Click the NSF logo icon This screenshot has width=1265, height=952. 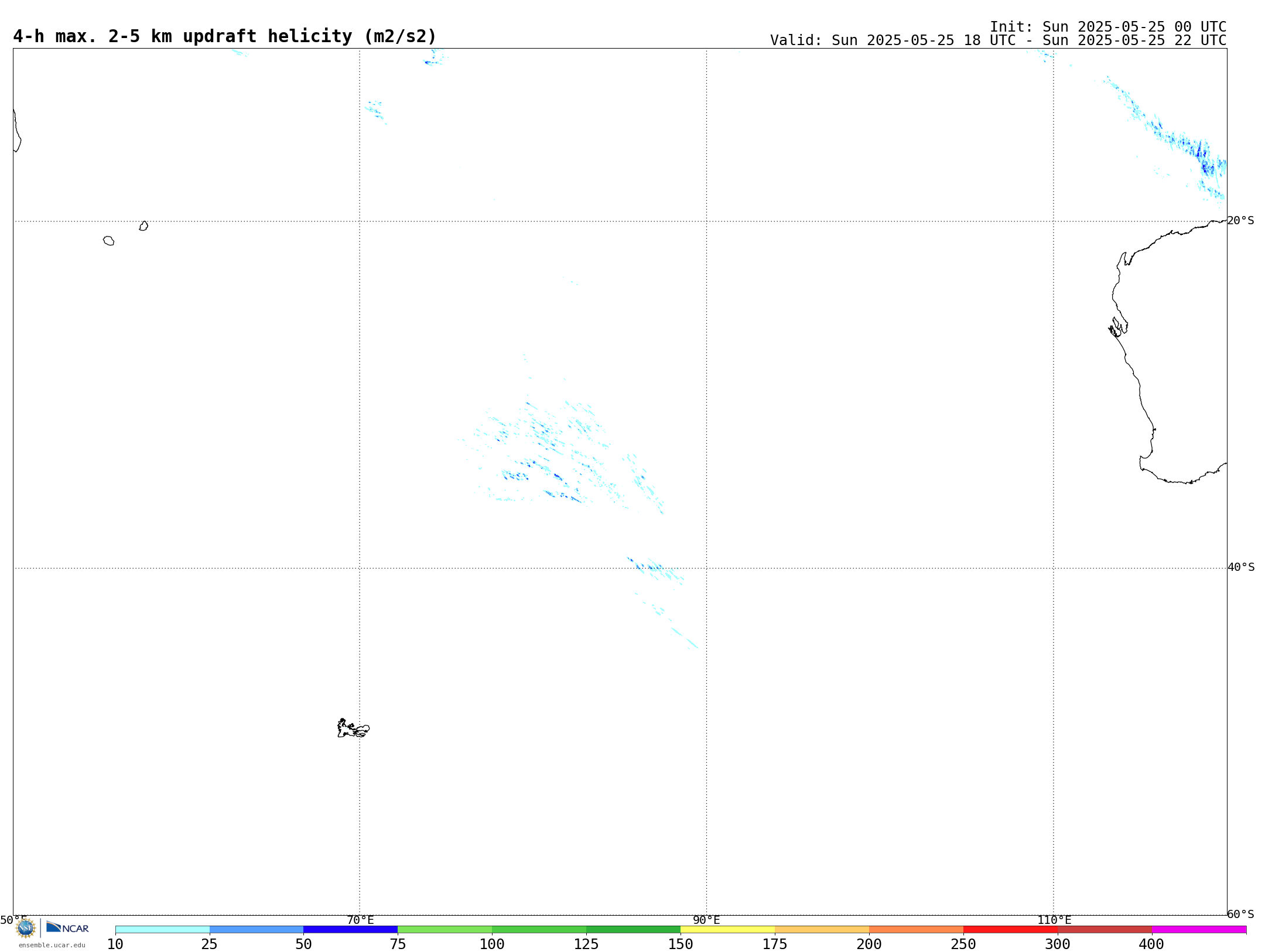coord(26,927)
